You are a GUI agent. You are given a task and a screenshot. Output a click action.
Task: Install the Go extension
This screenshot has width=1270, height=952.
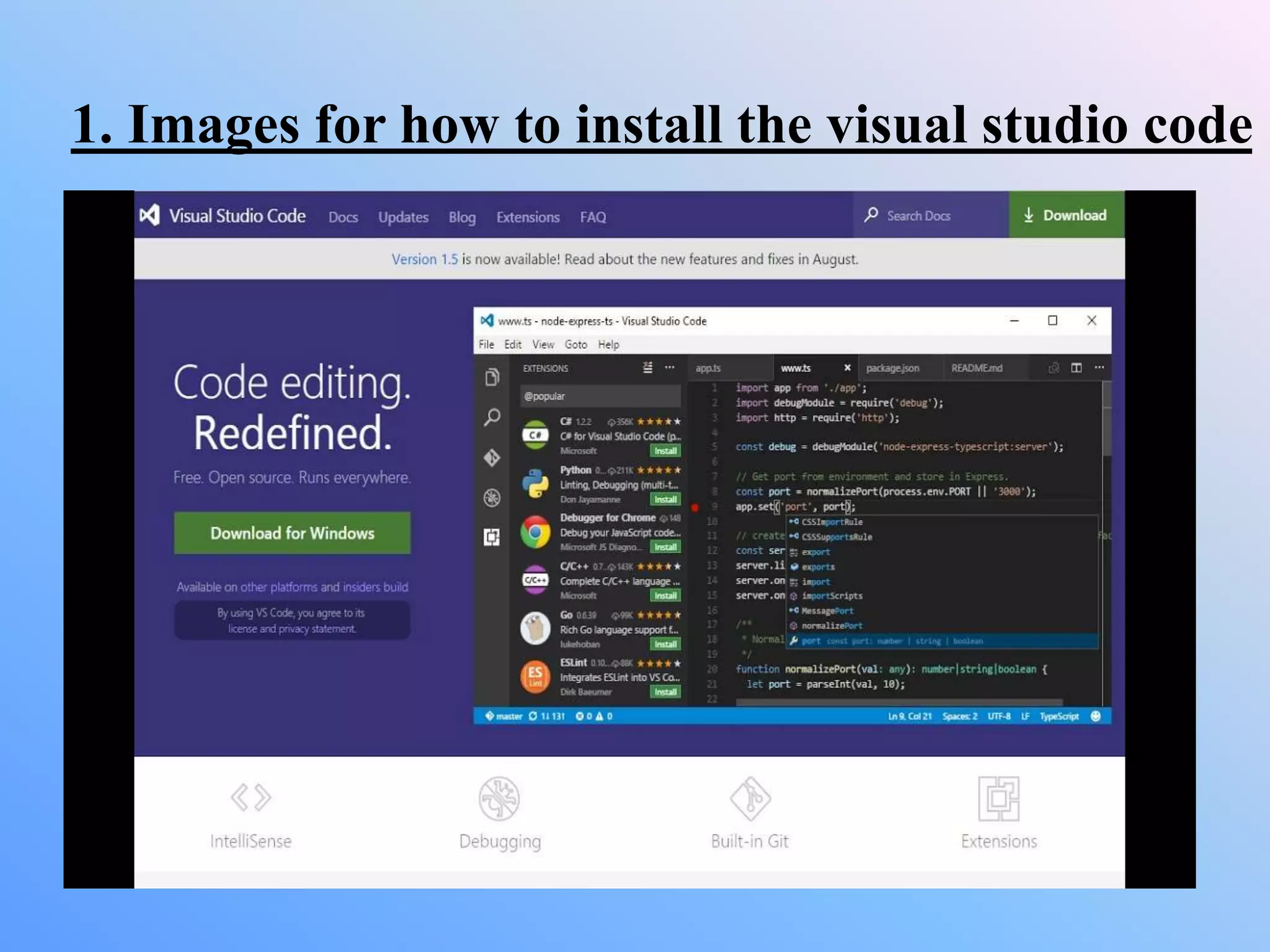pos(665,645)
